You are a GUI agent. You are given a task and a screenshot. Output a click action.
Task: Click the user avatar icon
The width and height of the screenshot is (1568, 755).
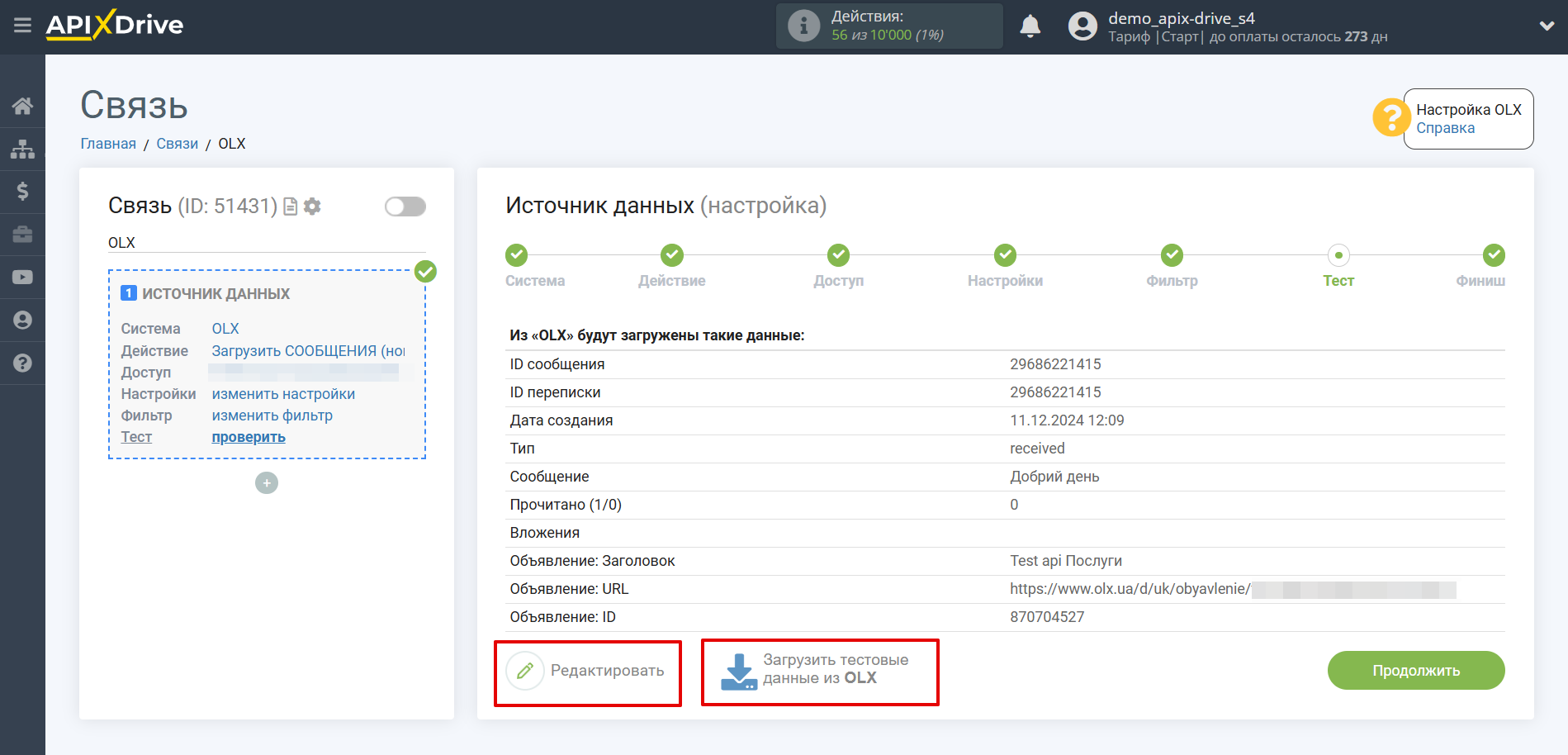[1082, 26]
